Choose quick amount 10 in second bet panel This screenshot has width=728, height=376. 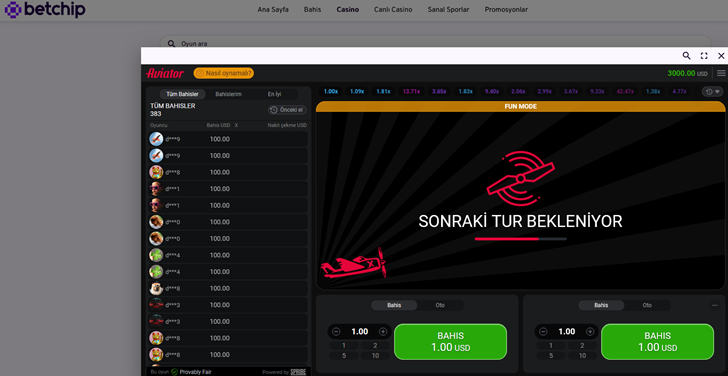tap(582, 356)
